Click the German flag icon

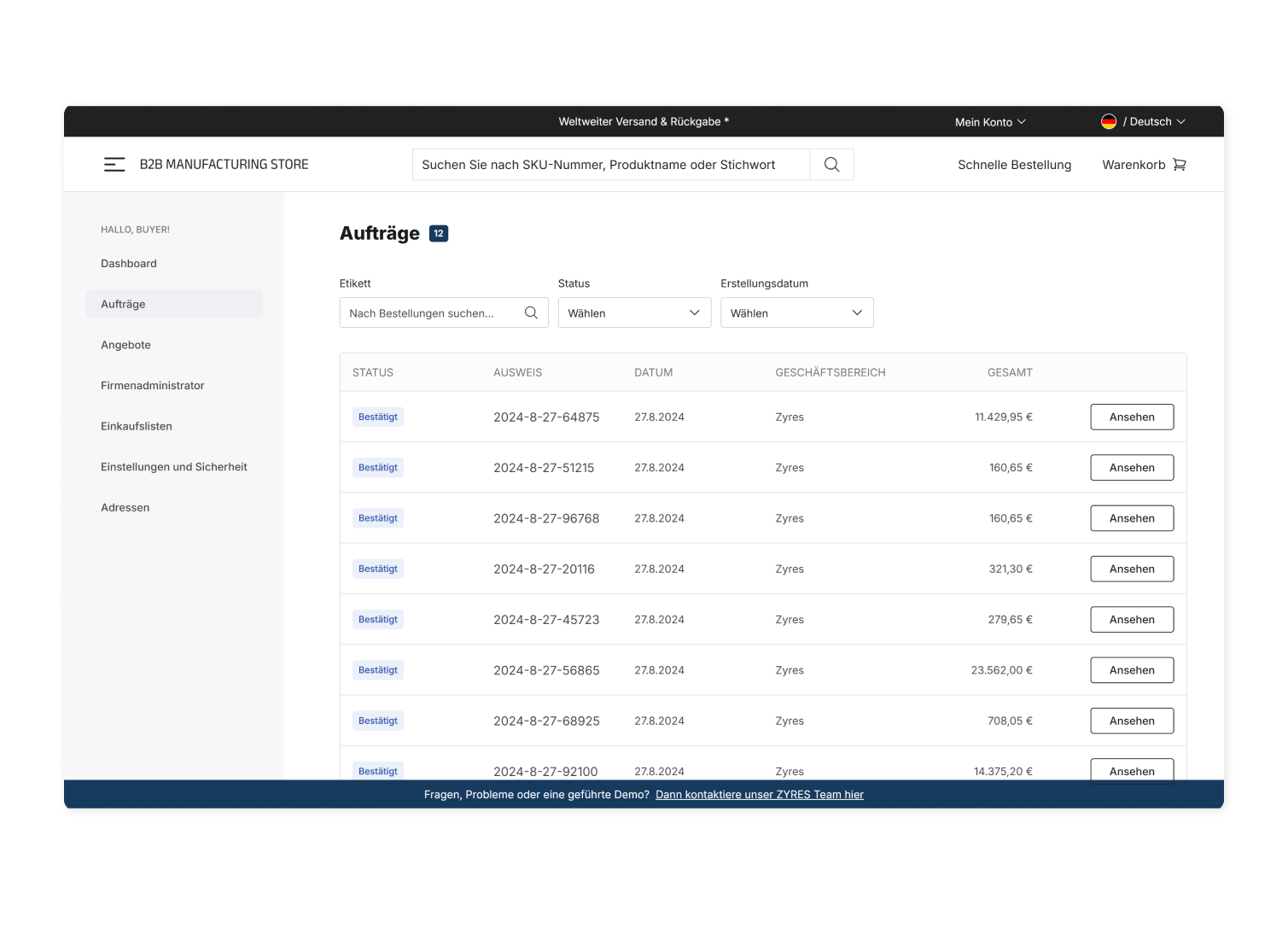(x=1109, y=122)
